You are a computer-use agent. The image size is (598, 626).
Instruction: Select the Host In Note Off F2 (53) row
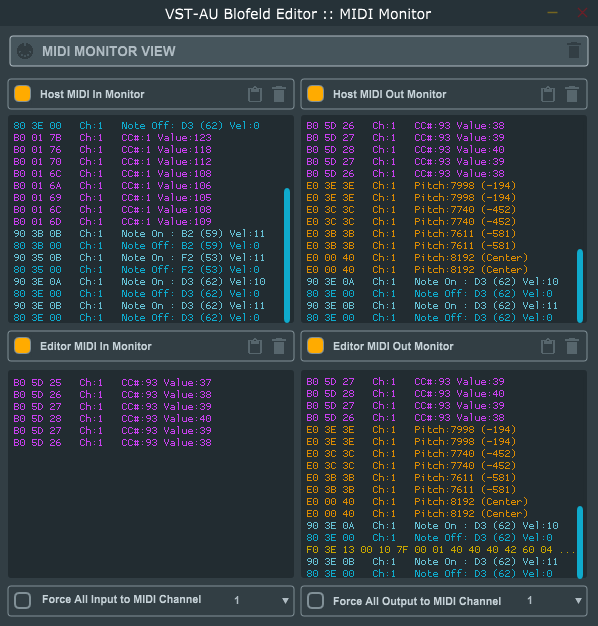[137, 269]
